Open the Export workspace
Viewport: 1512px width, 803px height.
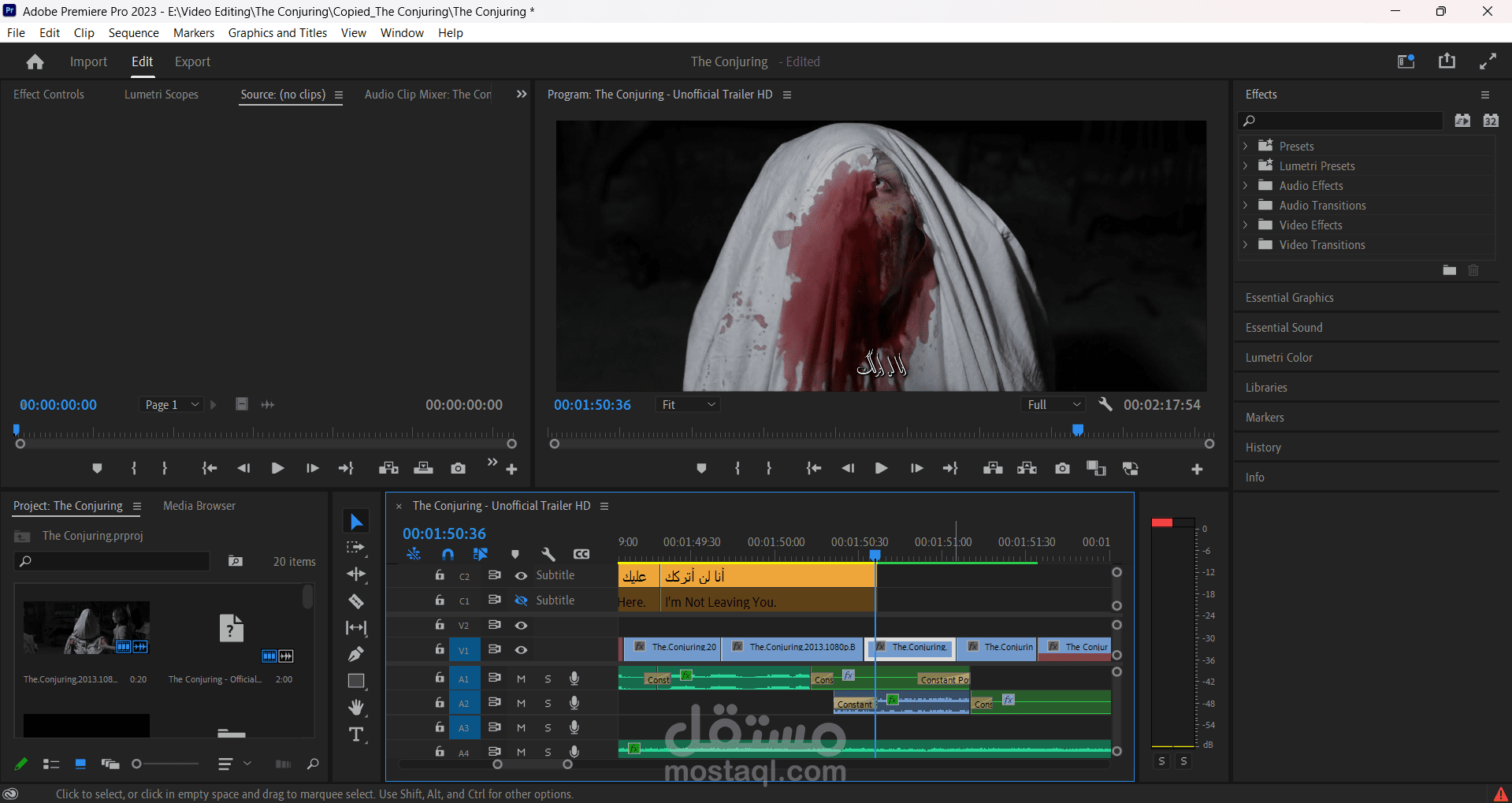192,61
